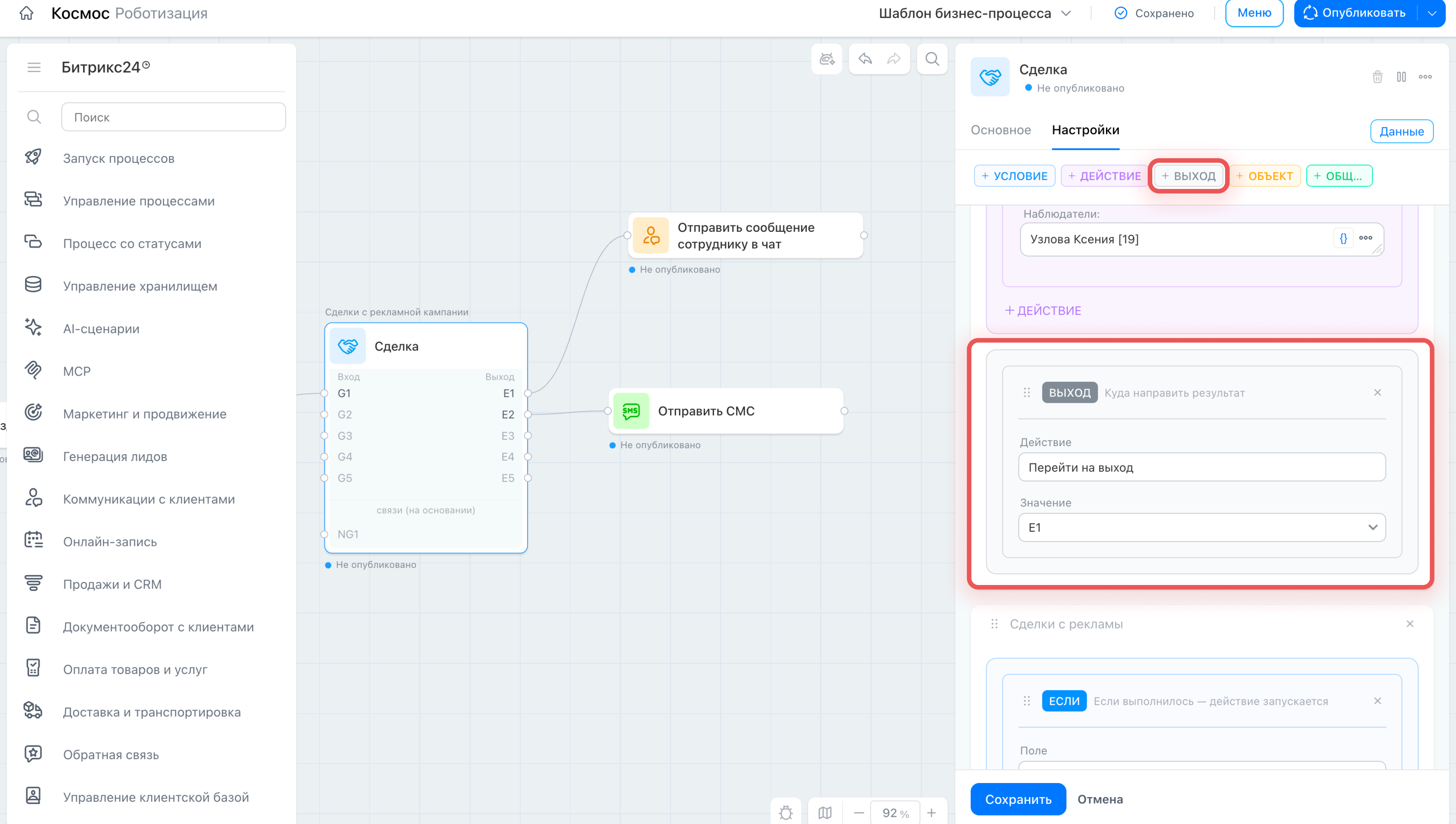Click the Сохранить button
1456x824 pixels.
point(1018,799)
